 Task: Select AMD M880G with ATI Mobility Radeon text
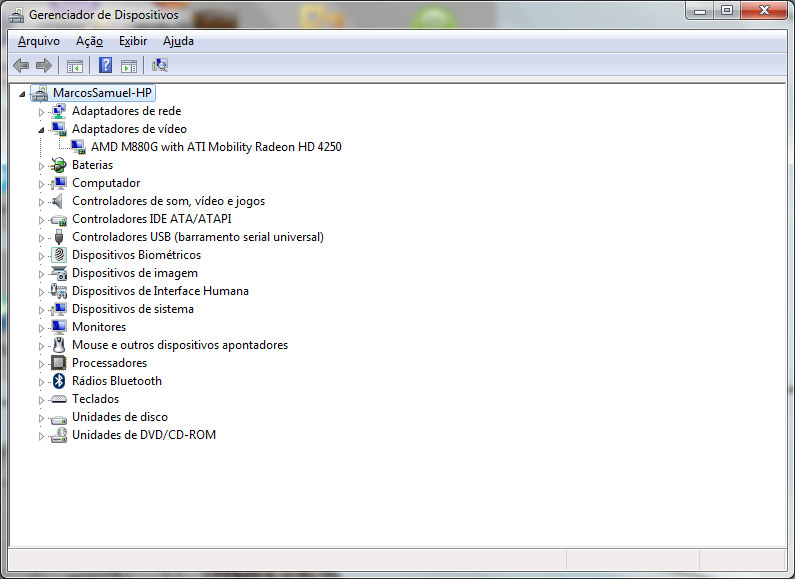point(216,147)
